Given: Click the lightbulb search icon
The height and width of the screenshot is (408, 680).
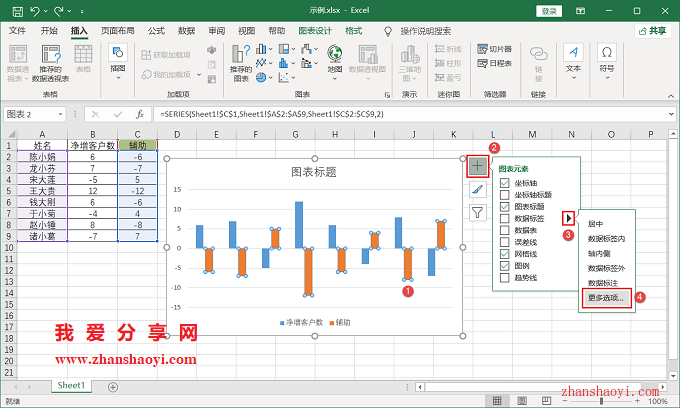Looking at the screenshot, I should click(388, 31).
